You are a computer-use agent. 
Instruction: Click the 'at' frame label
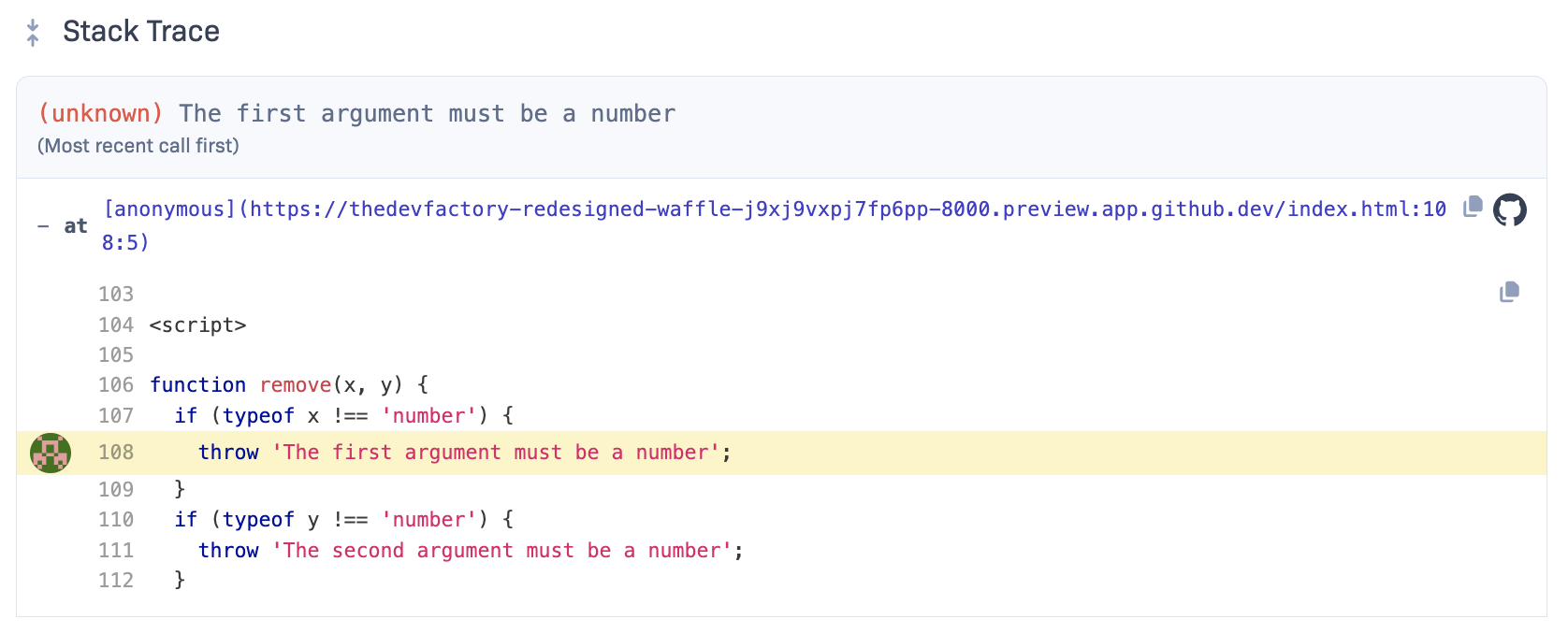(76, 226)
